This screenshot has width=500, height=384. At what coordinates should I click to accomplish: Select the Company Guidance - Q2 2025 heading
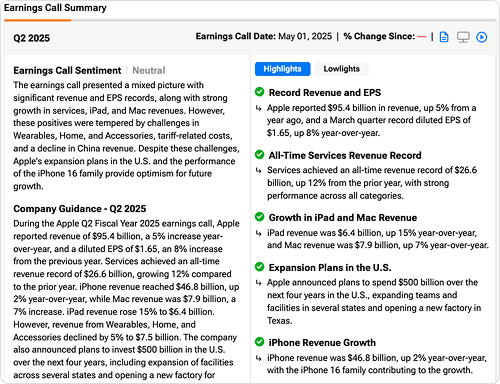(x=80, y=209)
